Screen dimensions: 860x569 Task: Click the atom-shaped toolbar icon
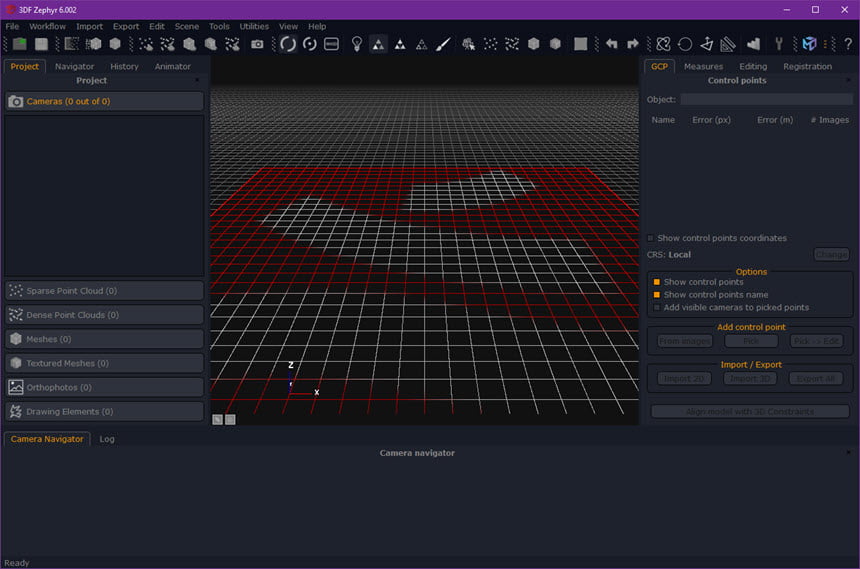click(x=663, y=44)
